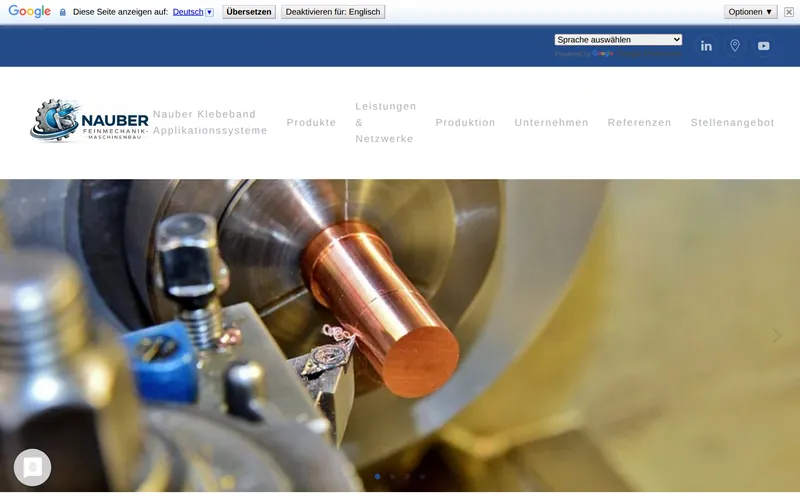This screenshot has width=800, height=500.
Task: Open the LinkedIn profile icon
Action: pyautogui.click(x=706, y=46)
